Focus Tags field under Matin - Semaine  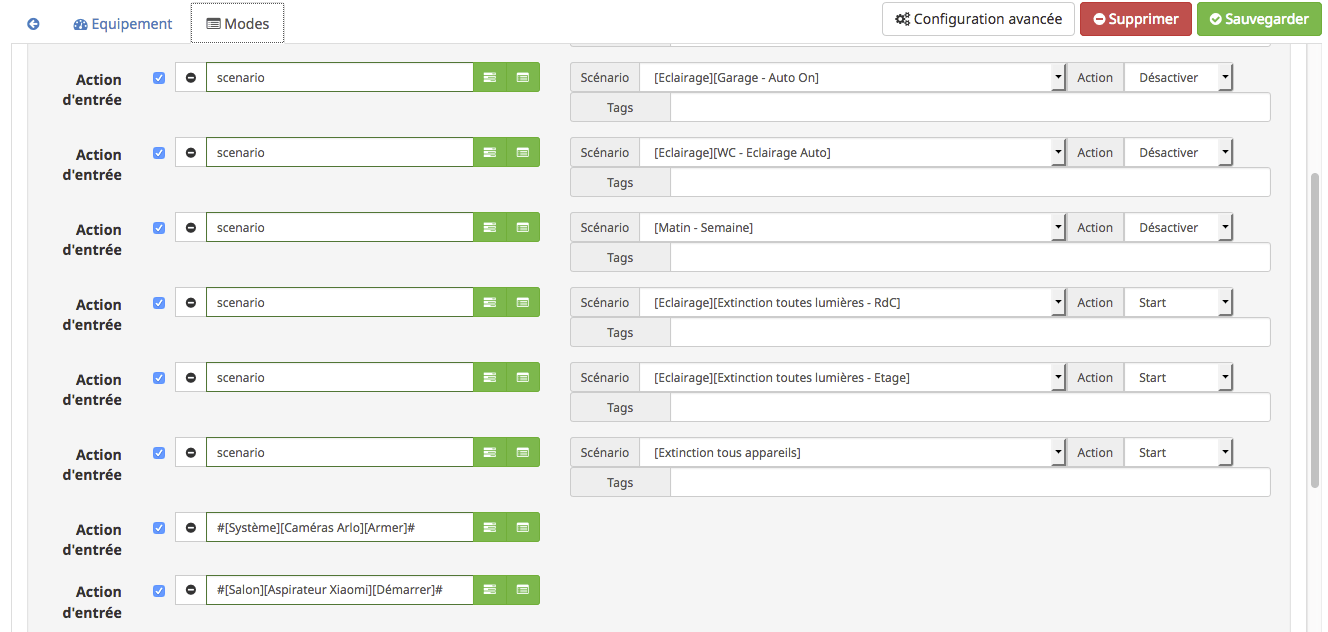click(x=970, y=257)
